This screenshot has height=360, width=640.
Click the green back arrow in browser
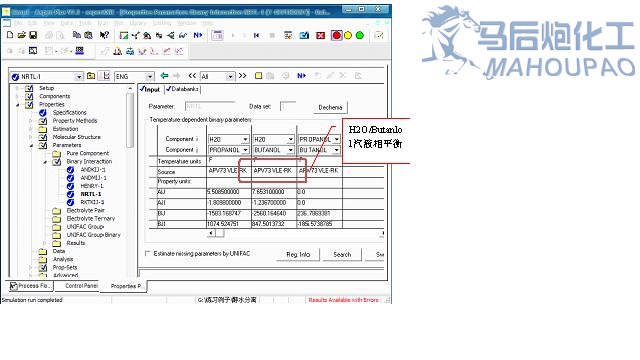pos(164,76)
